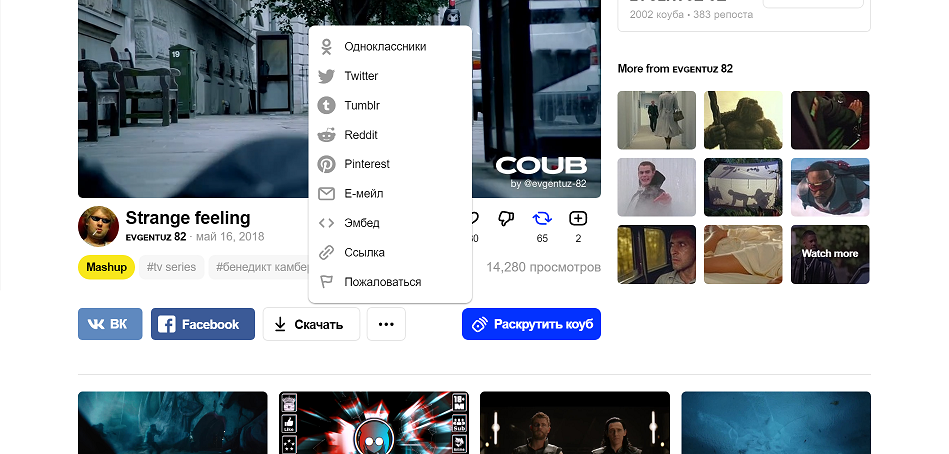Click the 14,280 просмотров view count

(543, 267)
